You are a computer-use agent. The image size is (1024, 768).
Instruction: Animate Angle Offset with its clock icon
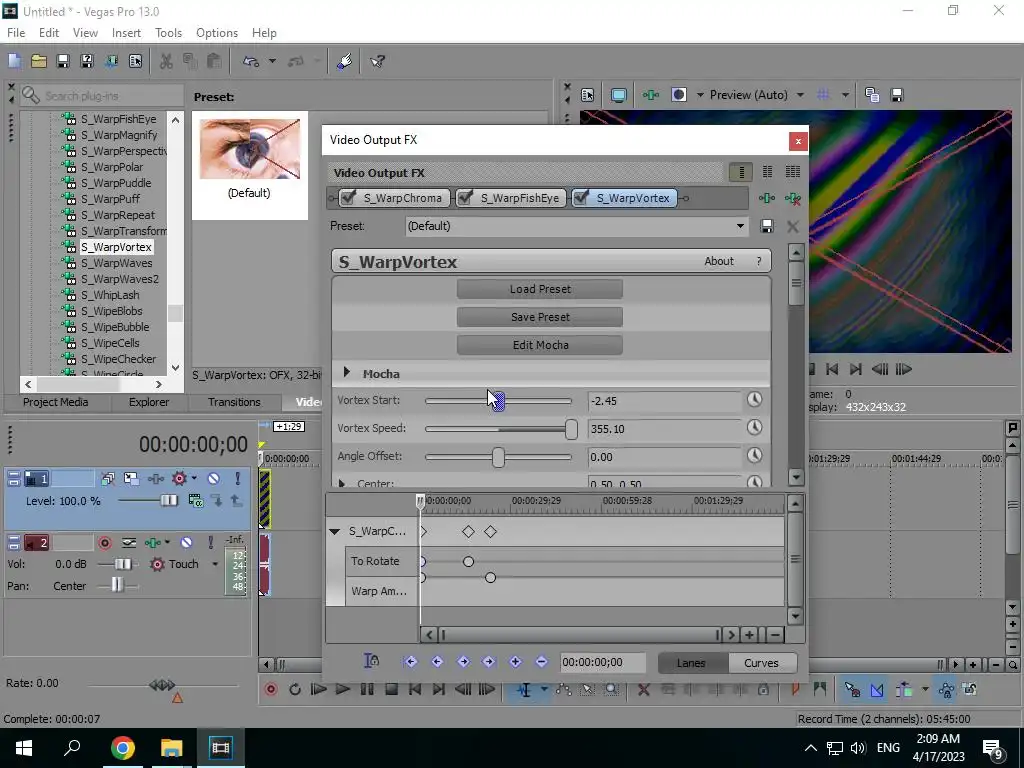pos(754,456)
